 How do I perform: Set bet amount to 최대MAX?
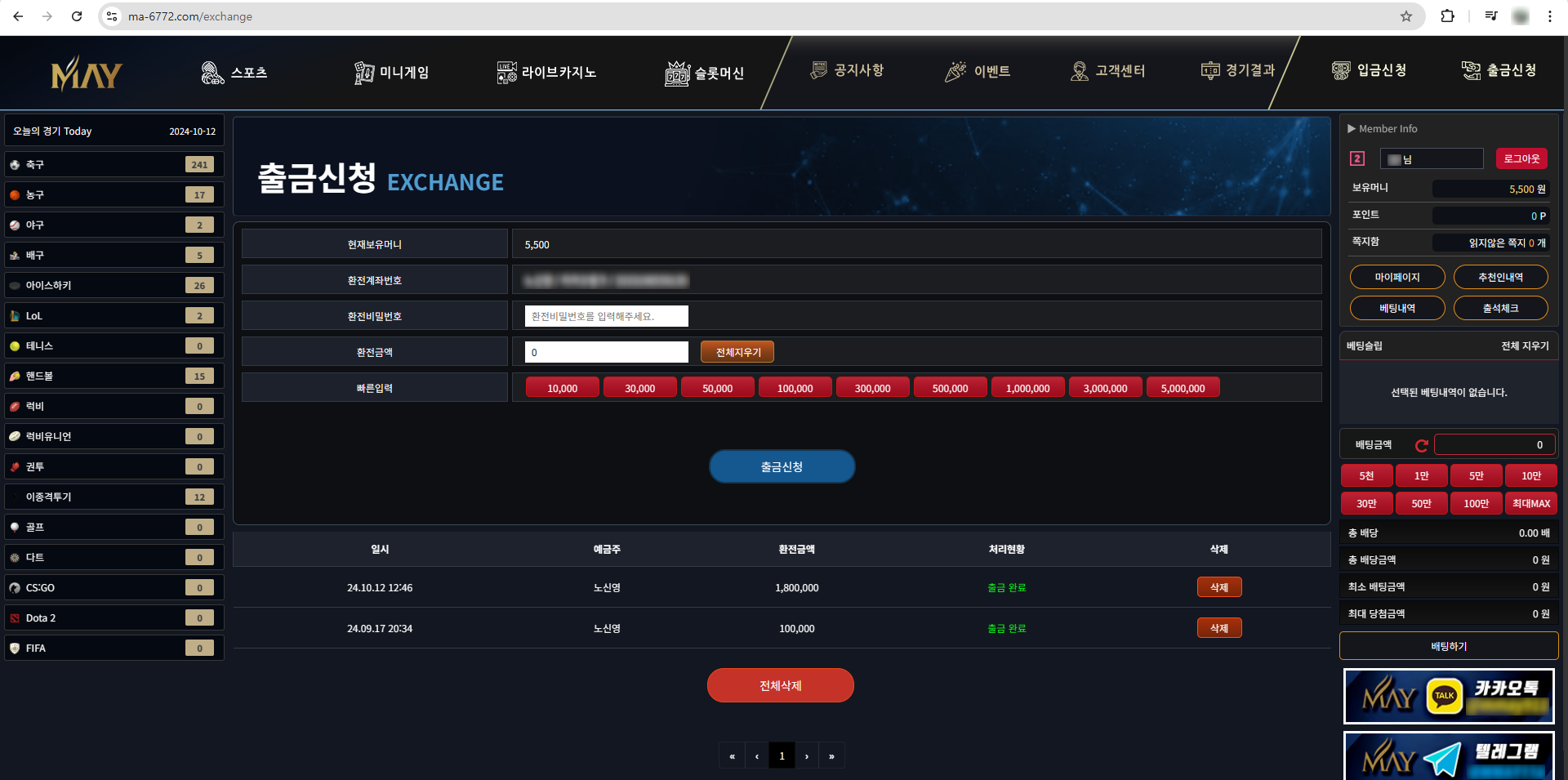[x=1531, y=503]
